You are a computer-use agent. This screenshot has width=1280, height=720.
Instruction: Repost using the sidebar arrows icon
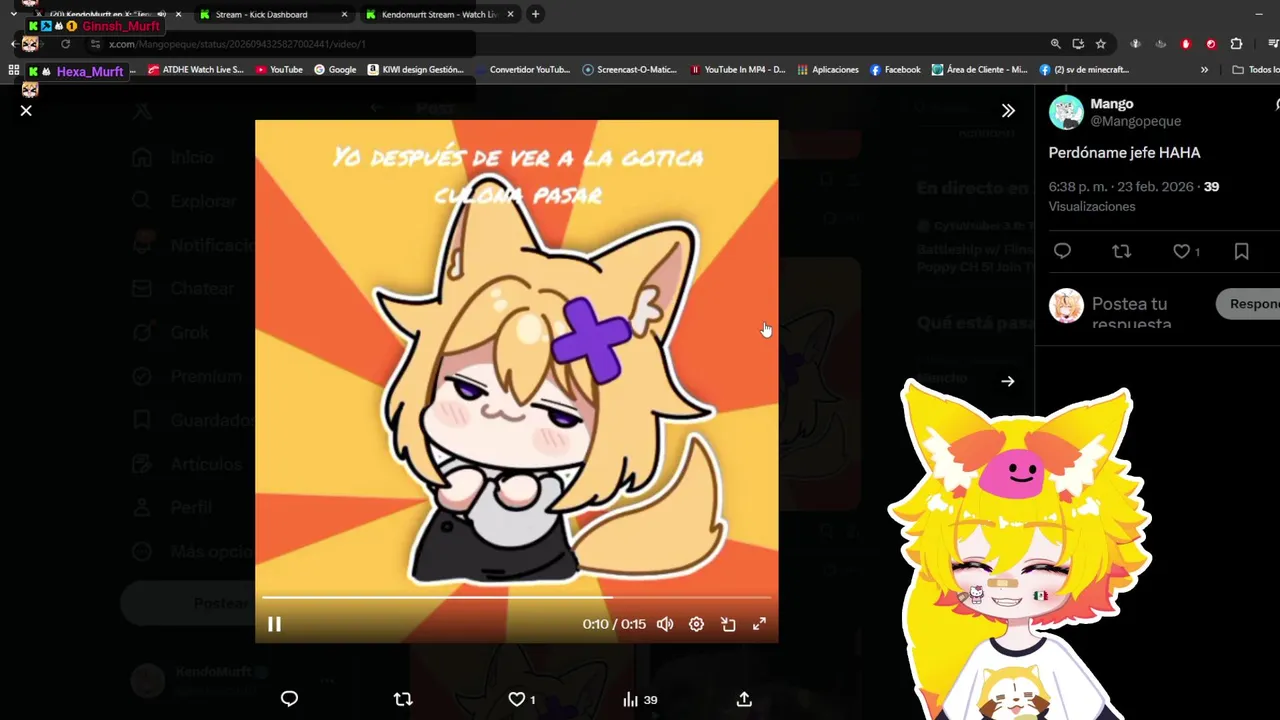tap(1122, 252)
